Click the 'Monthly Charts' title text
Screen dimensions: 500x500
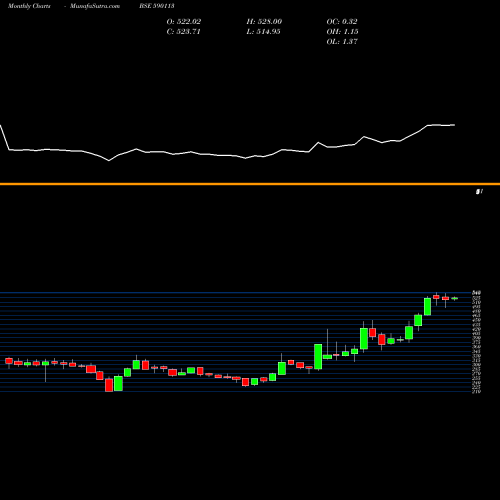tap(29, 6)
